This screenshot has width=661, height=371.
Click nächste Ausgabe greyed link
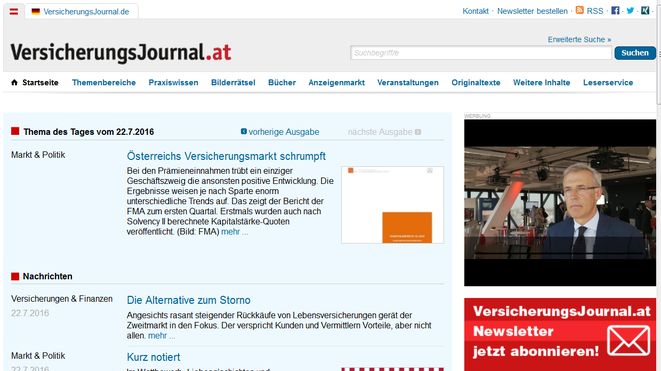coord(380,132)
